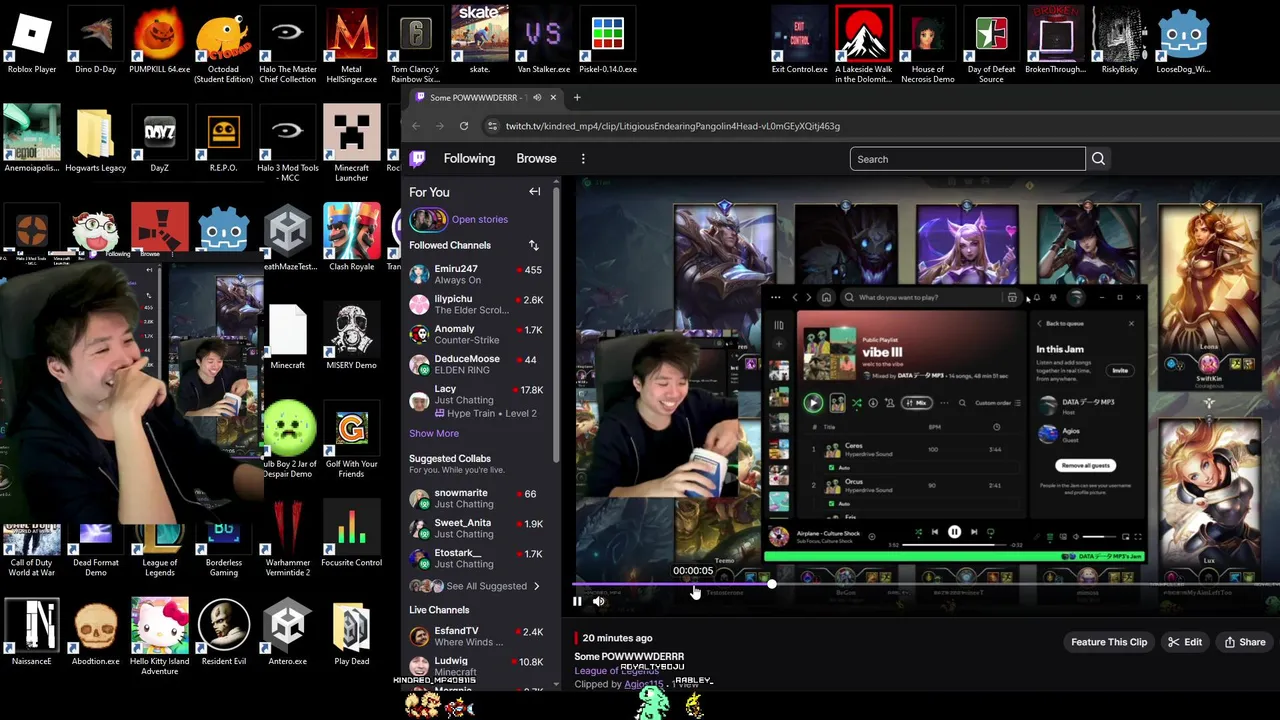Reload the Twitch page

tap(464, 126)
